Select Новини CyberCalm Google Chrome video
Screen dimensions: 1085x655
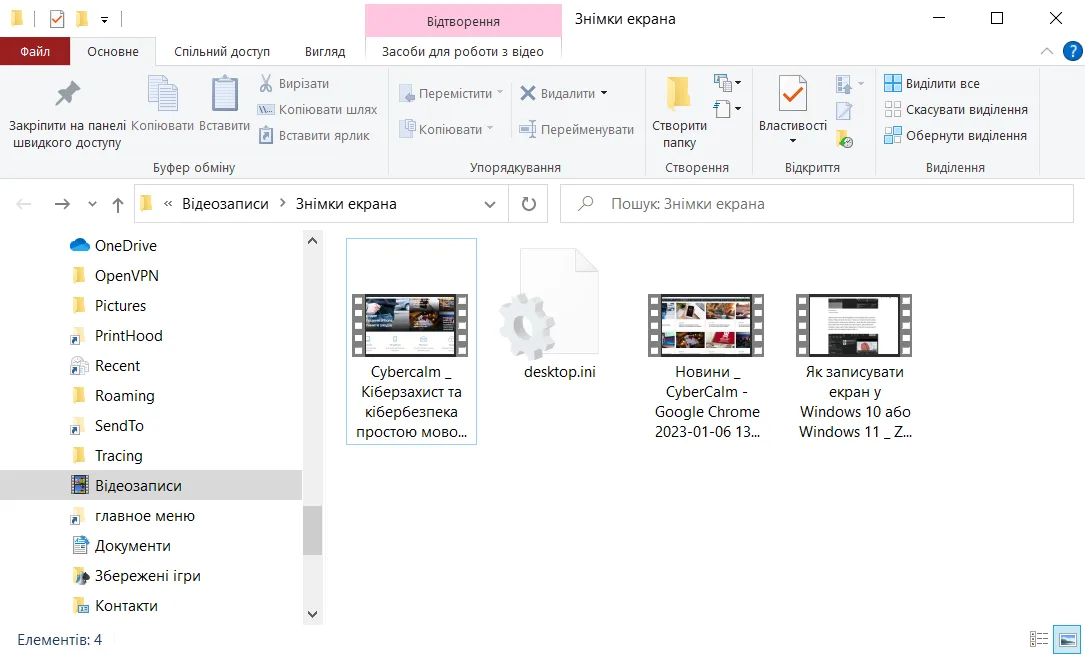(x=706, y=367)
